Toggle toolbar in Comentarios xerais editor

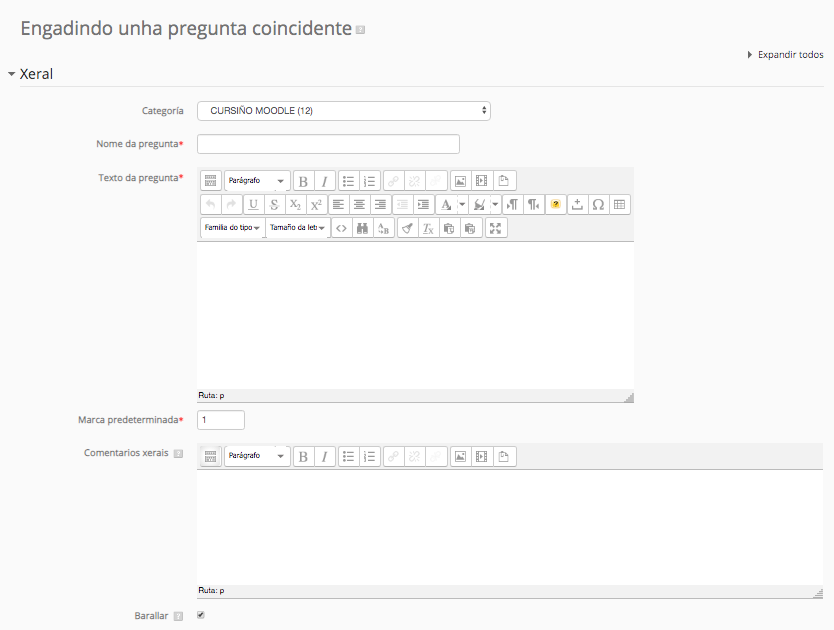point(211,456)
